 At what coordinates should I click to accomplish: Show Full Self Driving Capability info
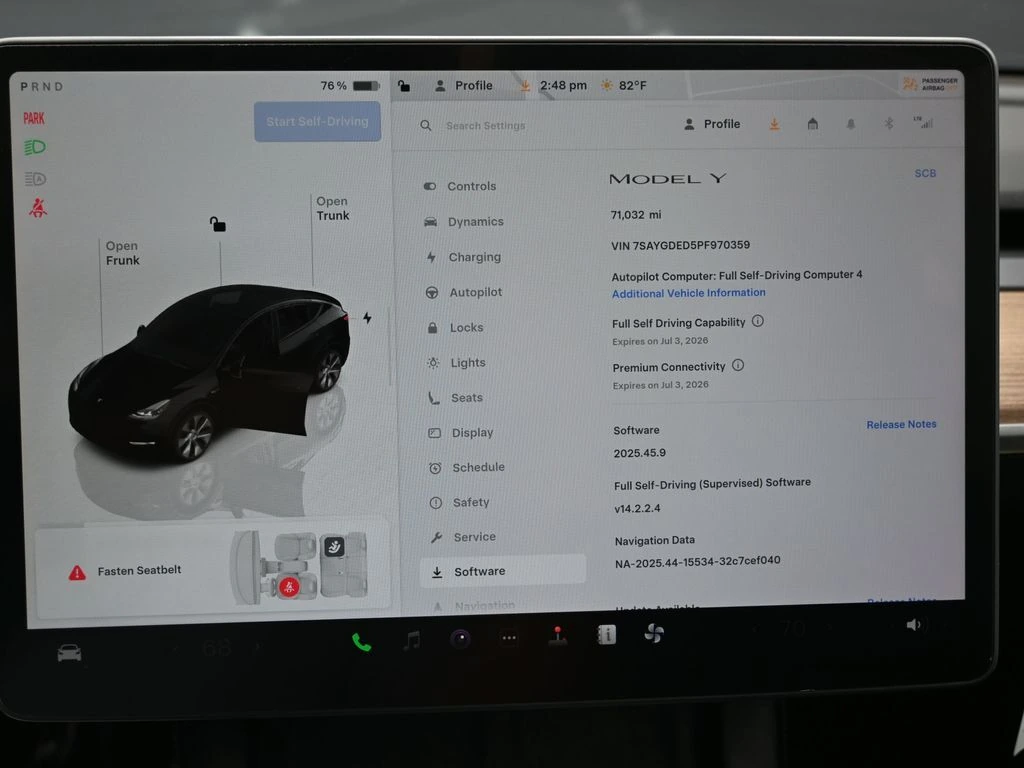(757, 321)
